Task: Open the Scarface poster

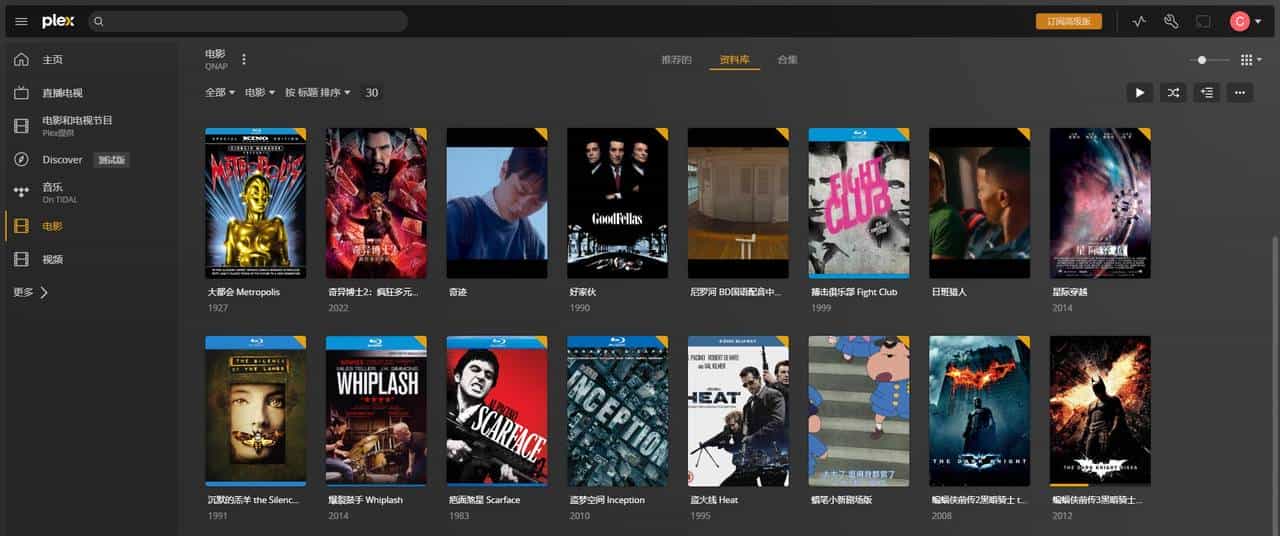Action: click(497, 411)
